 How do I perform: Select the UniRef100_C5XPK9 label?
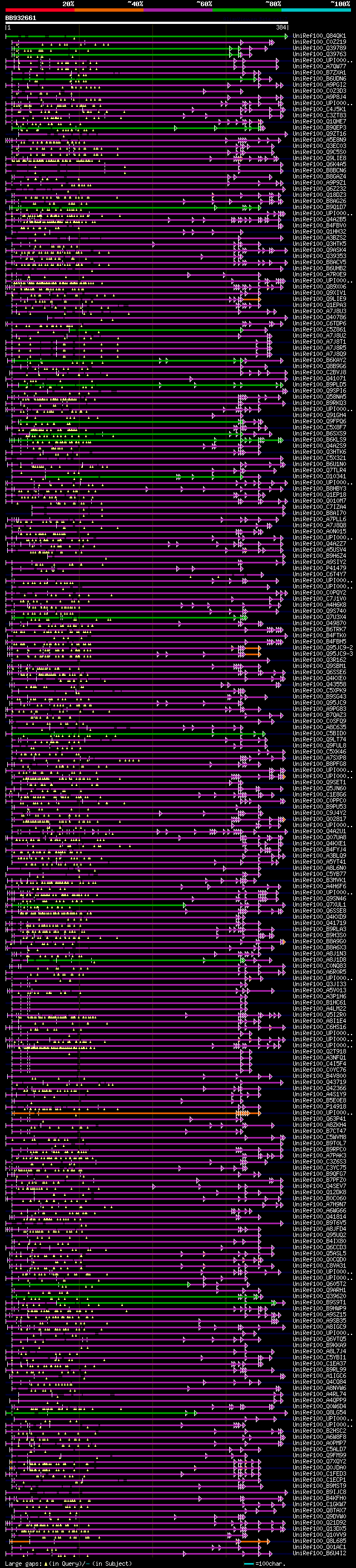click(x=319, y=690)
